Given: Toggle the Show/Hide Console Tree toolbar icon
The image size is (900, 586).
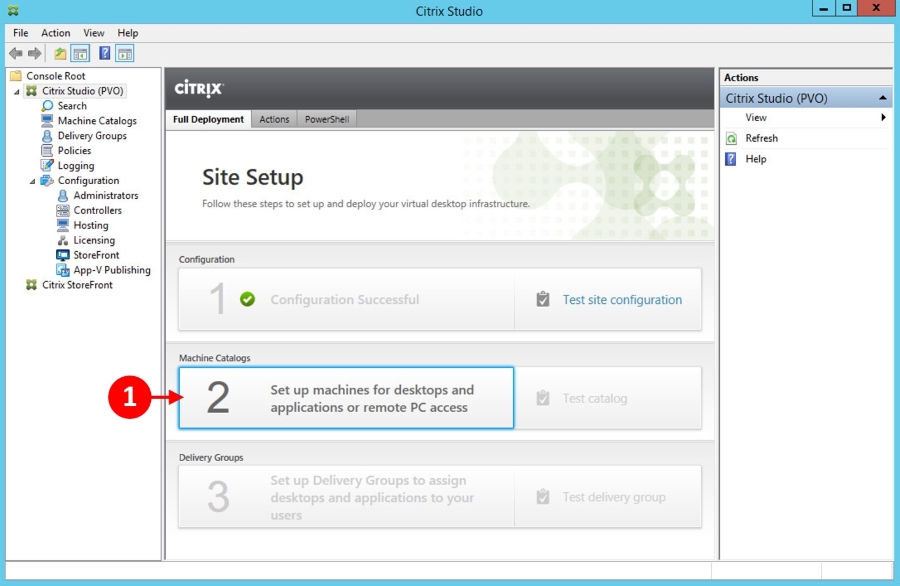Looking at the screenshot, I should [x=80, y=54].
